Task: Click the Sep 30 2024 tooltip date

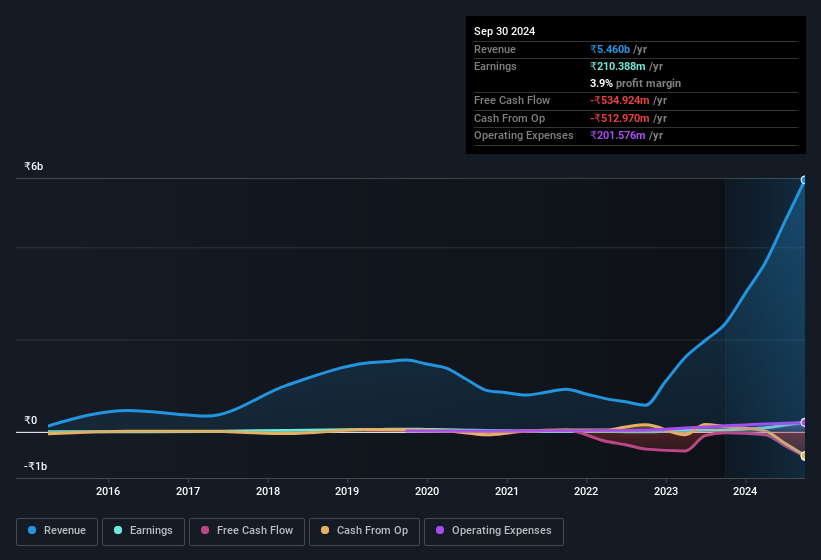Action: coord(504,31)
